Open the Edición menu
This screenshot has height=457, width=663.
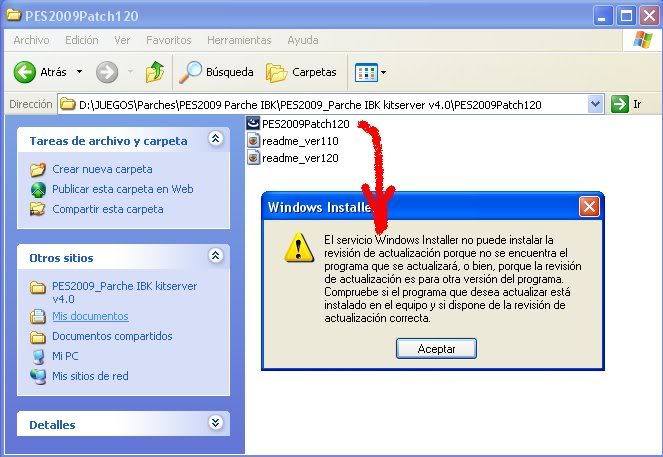pyautogui.click(x=82, y=40)
